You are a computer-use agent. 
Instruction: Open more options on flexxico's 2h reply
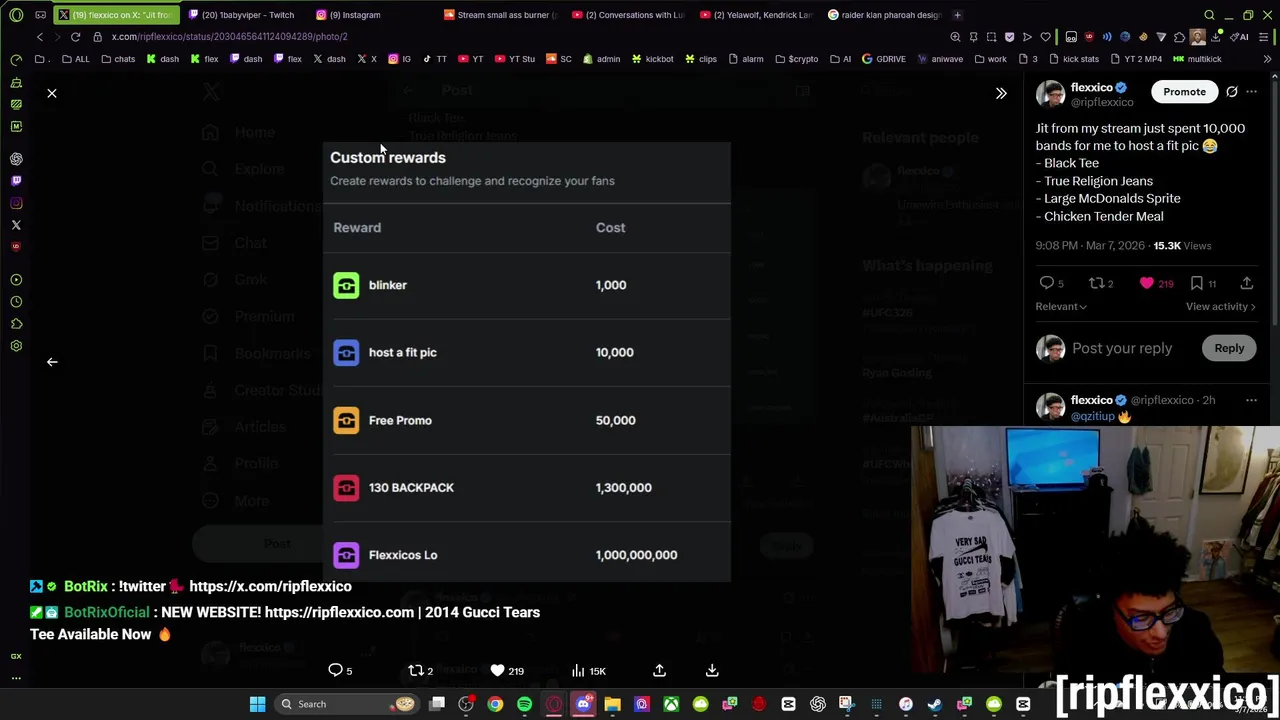click(x=1252, y=400)
